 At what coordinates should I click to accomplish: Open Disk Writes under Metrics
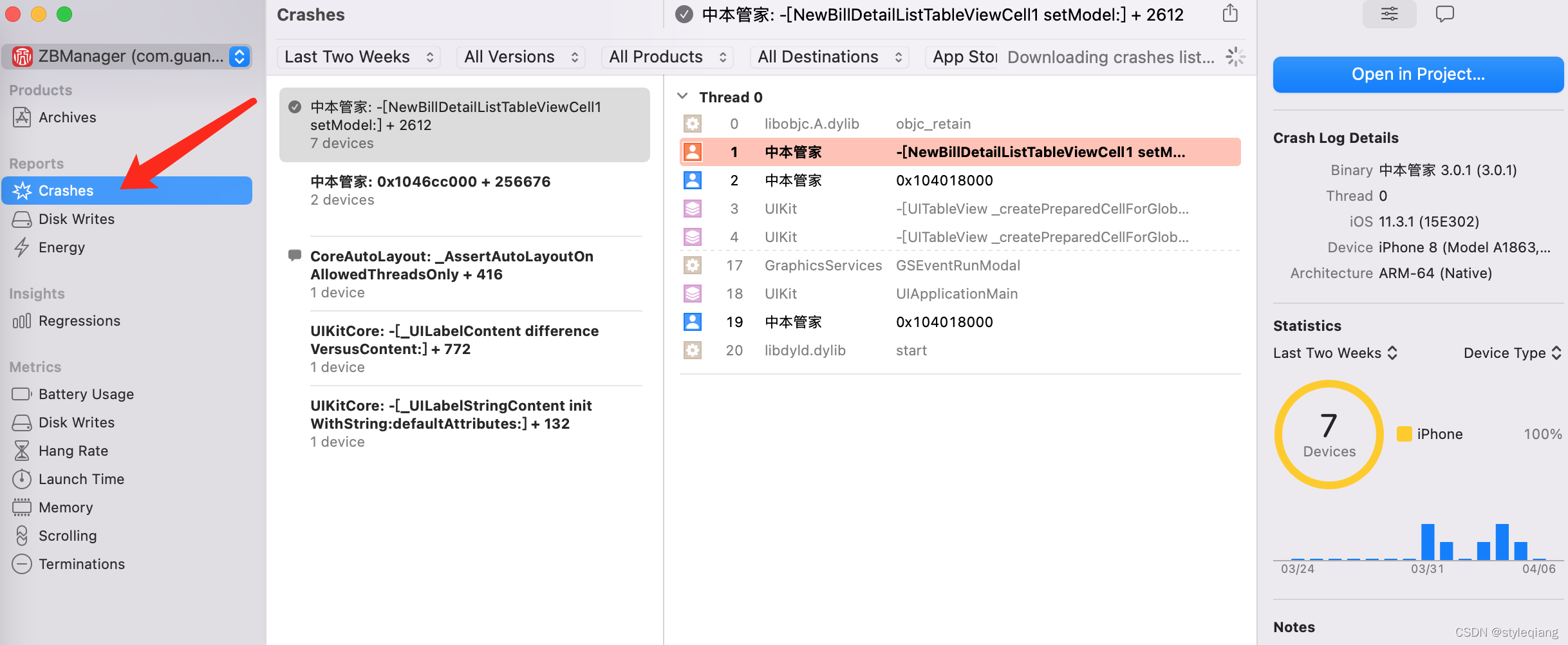76,422
